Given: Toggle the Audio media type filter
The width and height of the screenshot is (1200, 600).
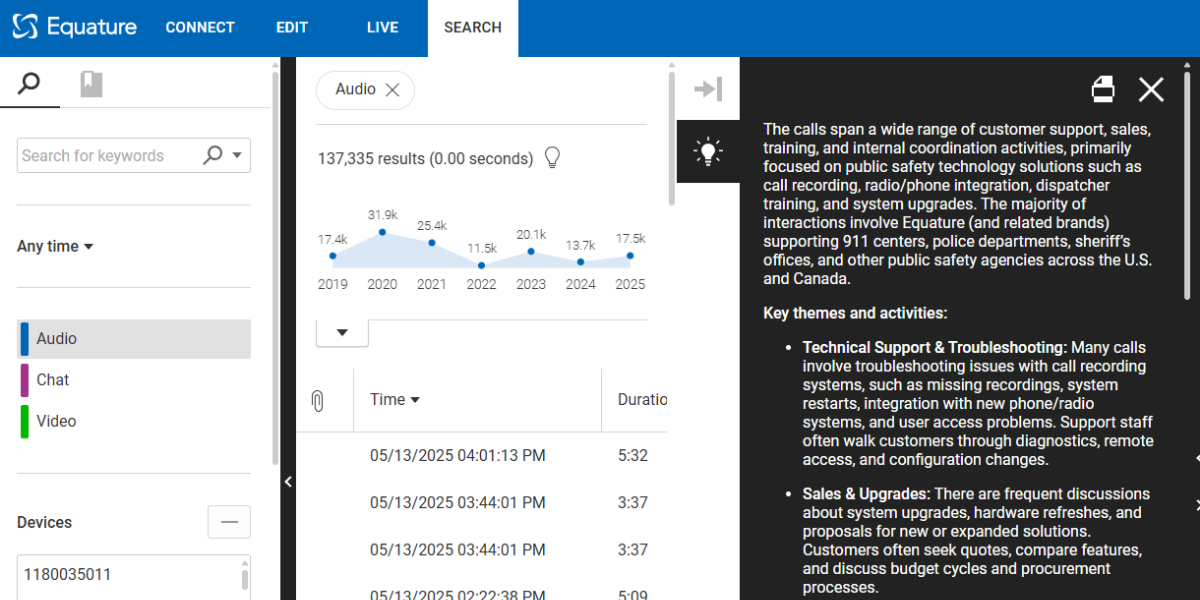Looking at the screenshot, I should tap(134, 339).
